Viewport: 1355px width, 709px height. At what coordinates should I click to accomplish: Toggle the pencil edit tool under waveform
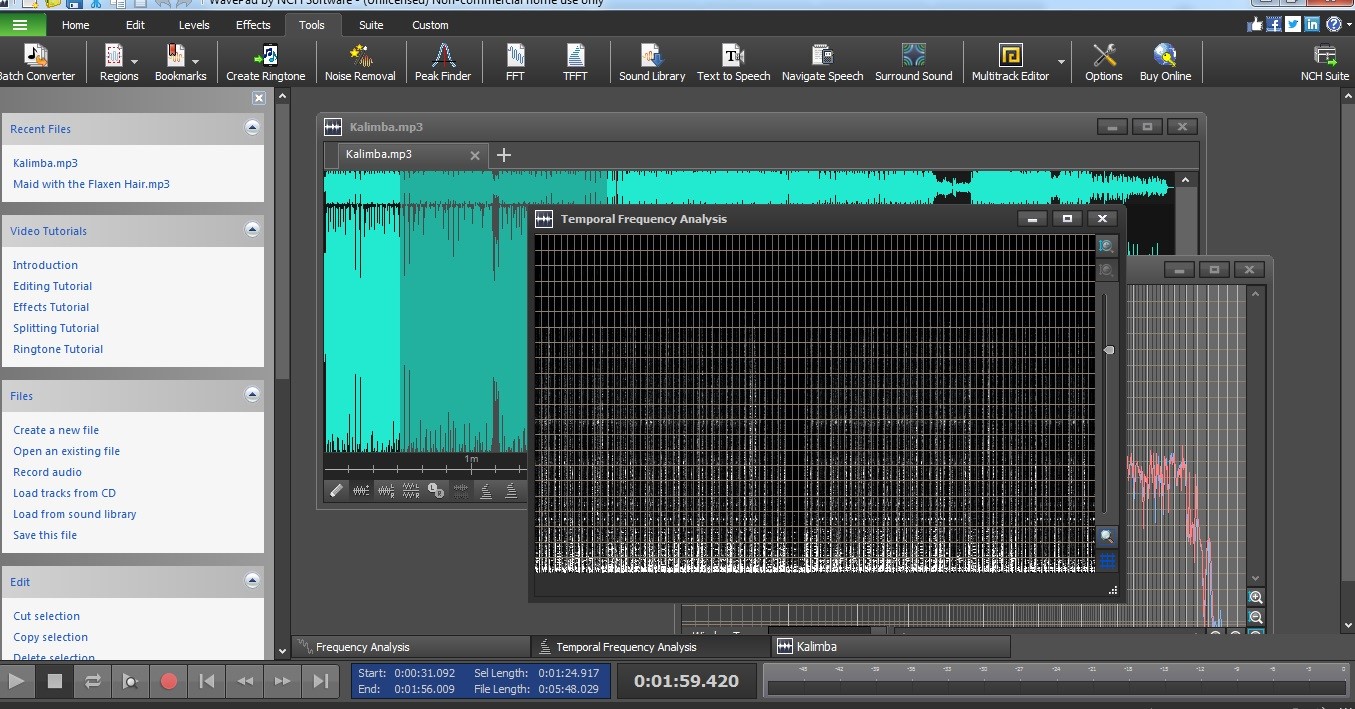[x=337, y=490]
